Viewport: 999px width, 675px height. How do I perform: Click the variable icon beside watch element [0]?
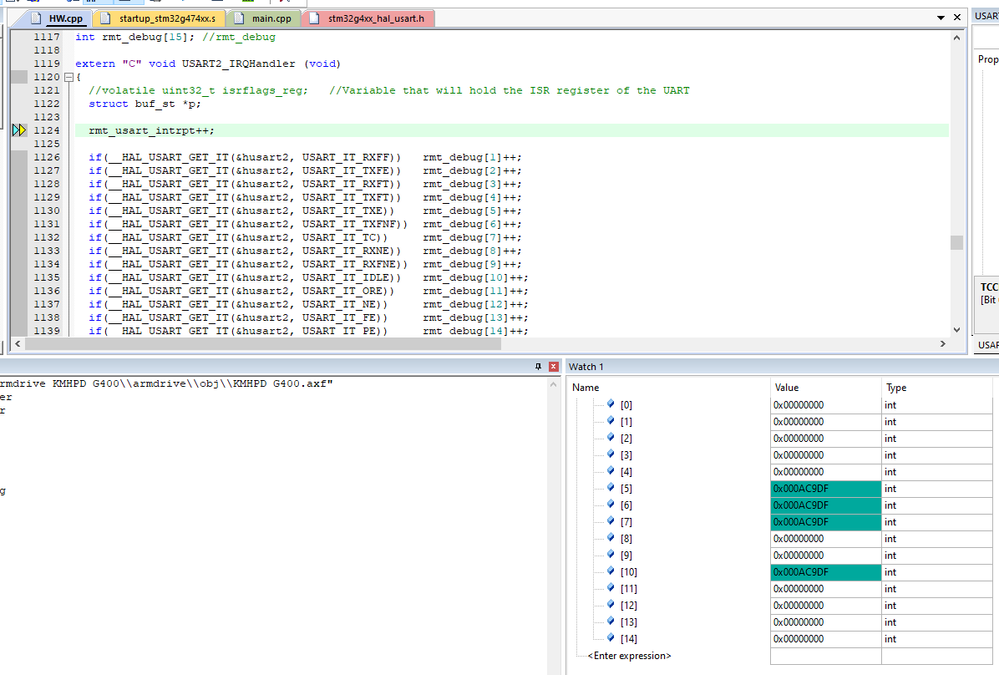tap(610, 404)
